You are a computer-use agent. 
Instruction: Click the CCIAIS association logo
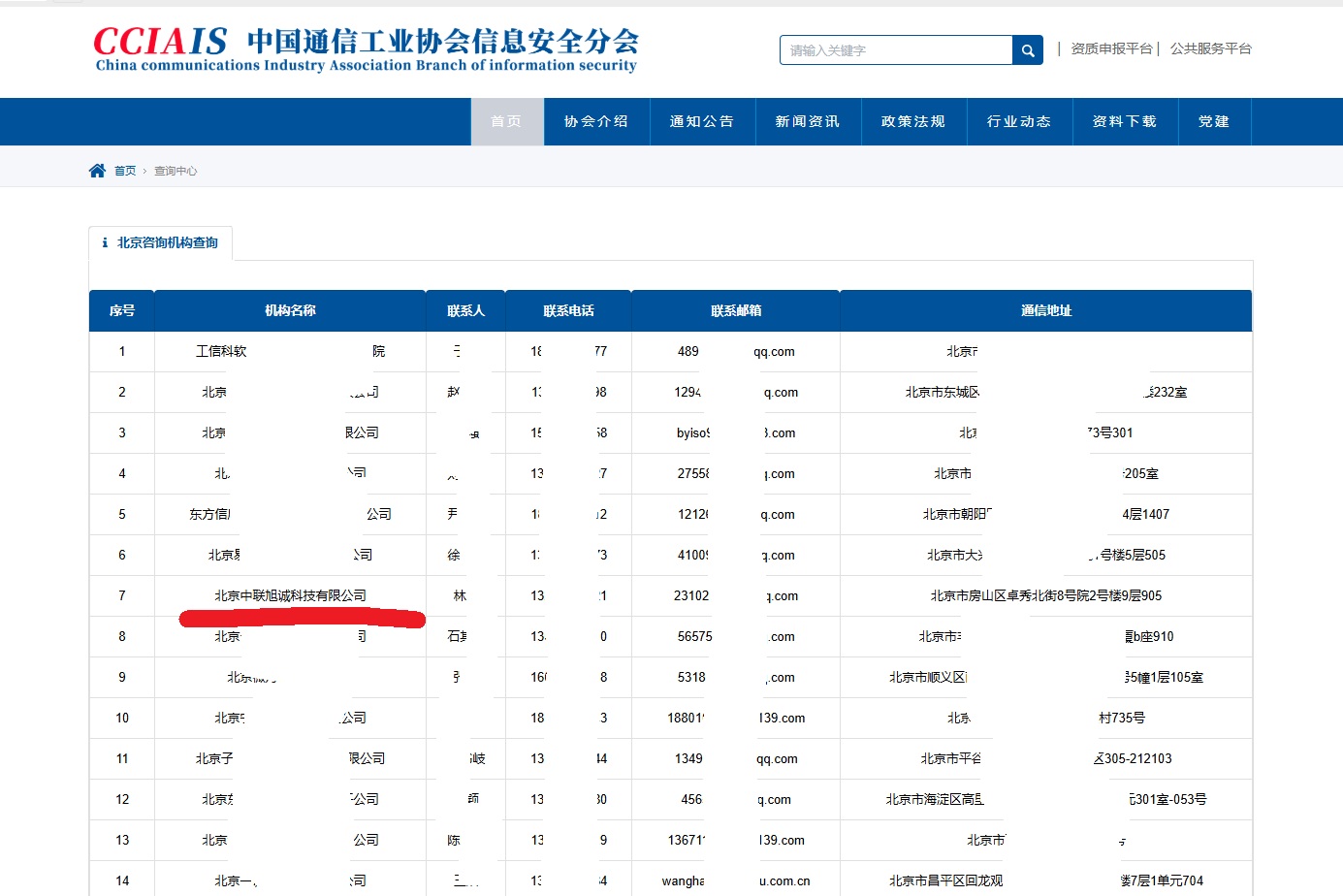pyautogui.click(x=359, y=48)
